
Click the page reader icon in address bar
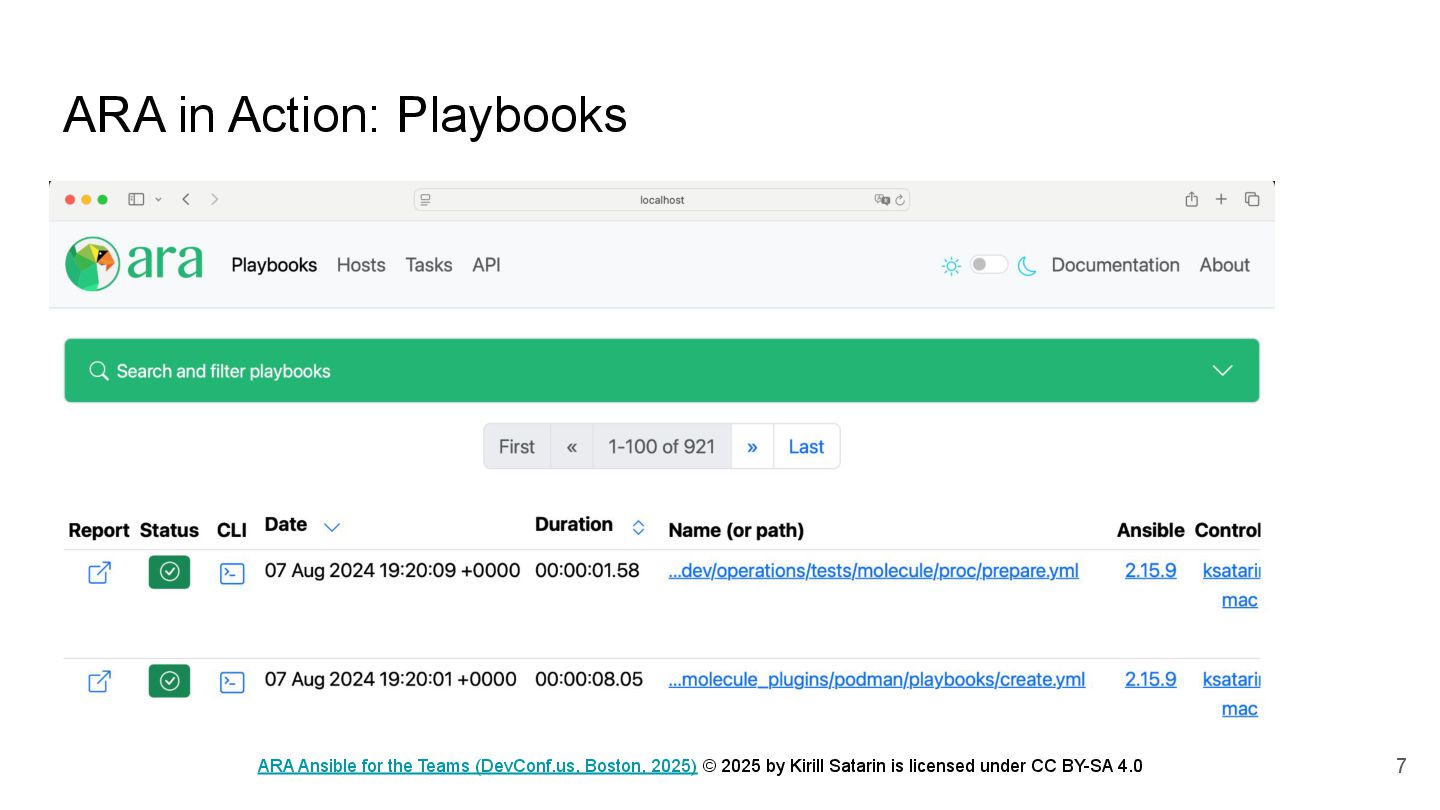tap(425, 200)
